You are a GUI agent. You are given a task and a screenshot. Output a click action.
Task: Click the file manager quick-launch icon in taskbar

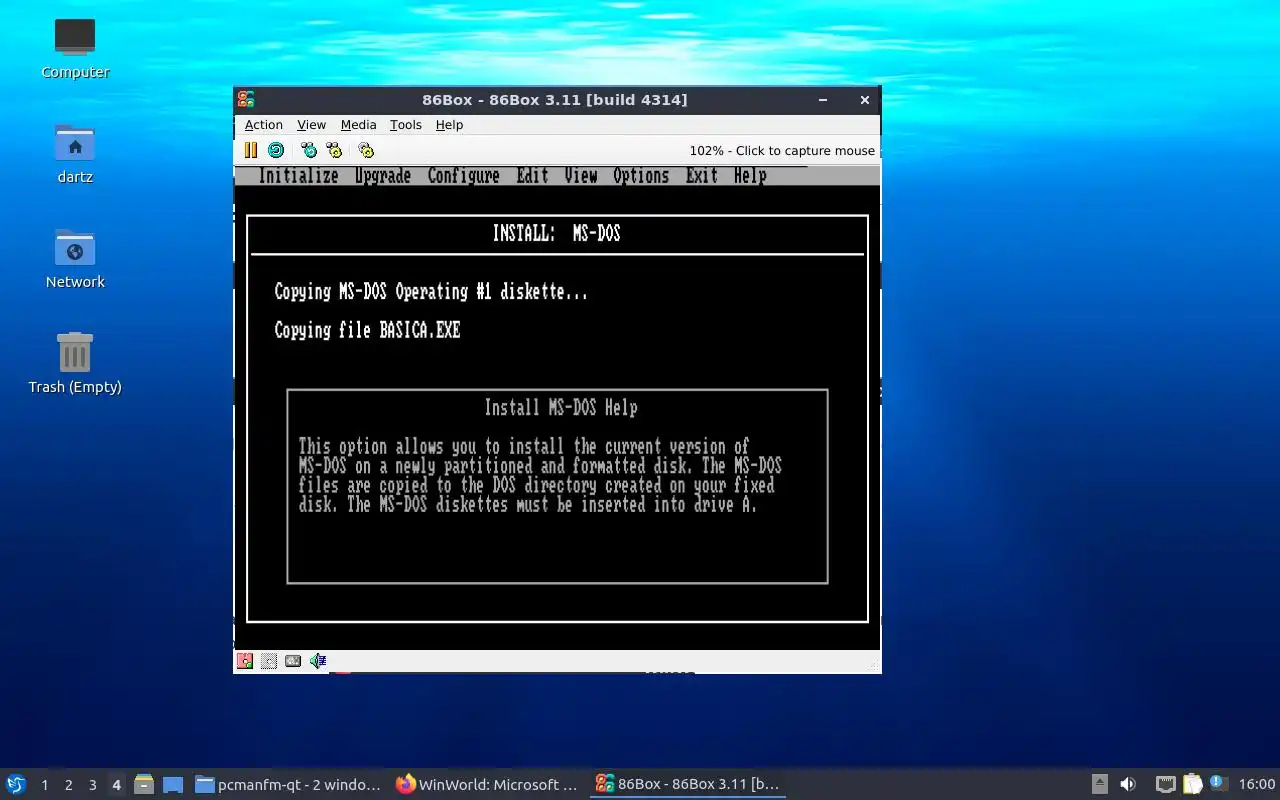coord(144,784)
